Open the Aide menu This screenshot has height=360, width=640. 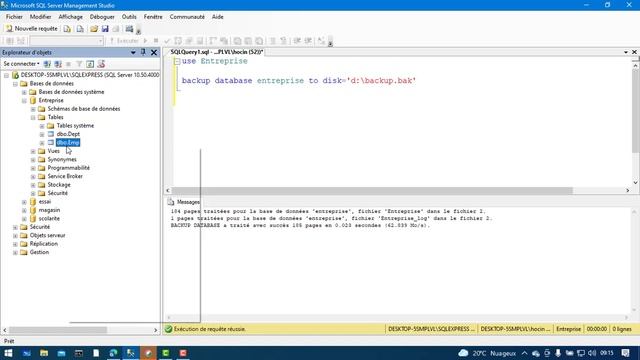click(x=218, y=17)
